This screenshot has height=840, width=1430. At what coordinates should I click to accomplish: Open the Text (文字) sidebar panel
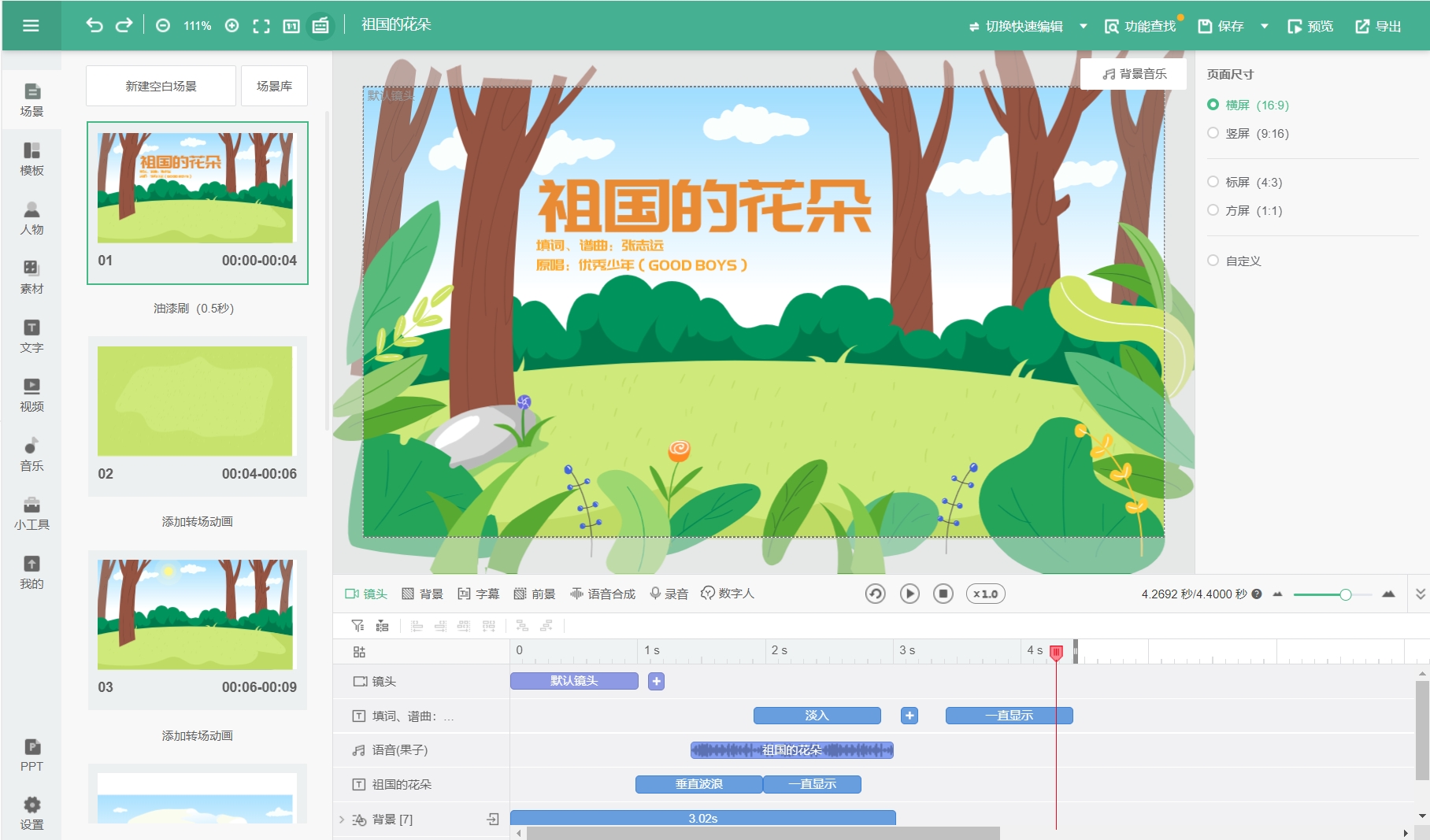pyautogui.click(x=31, y=336)
